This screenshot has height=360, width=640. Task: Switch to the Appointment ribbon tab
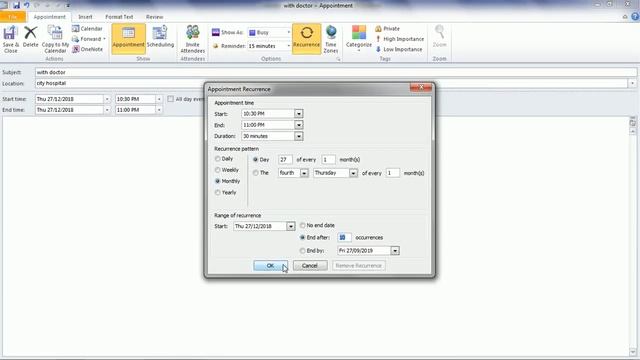(49, 17)
